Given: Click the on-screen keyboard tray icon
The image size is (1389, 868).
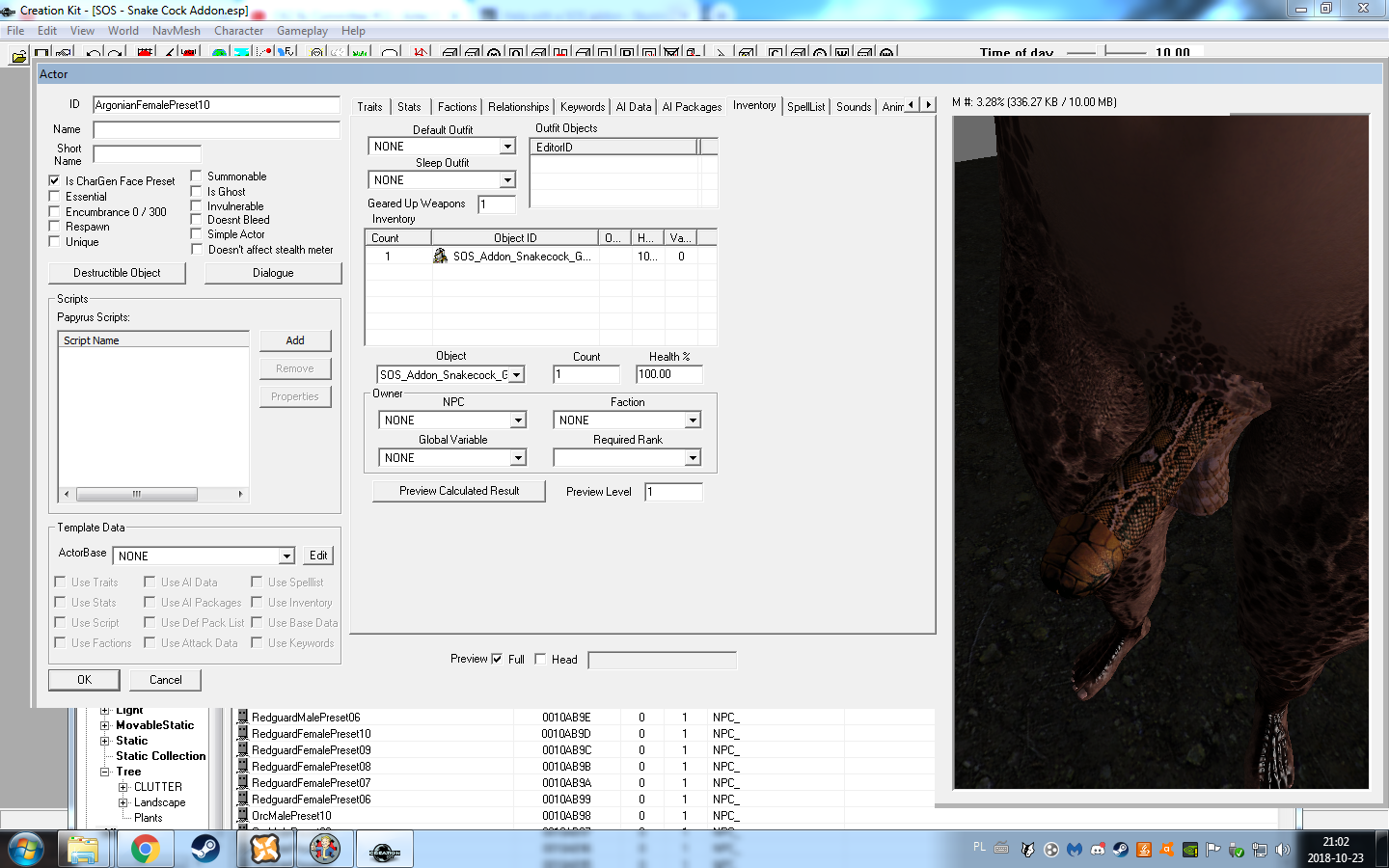Looking at the screenshot, I should click(1001, 849).
